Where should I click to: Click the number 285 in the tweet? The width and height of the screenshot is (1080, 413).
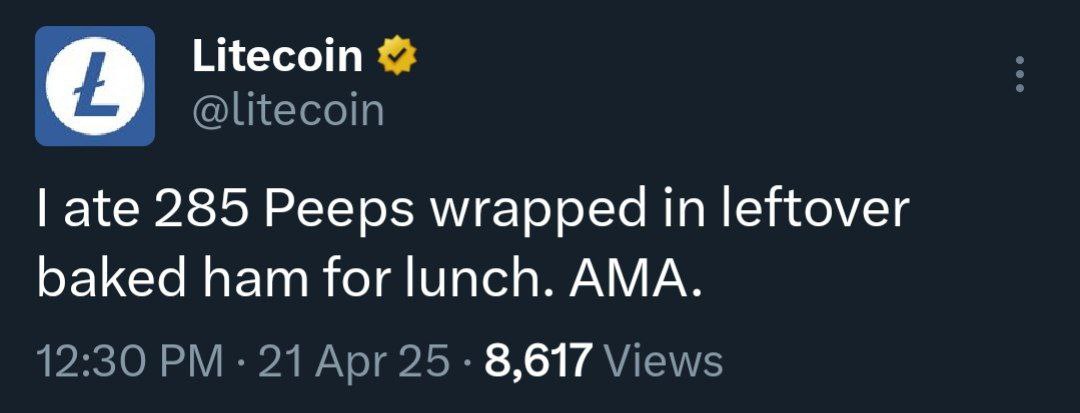tap(200, 209)
